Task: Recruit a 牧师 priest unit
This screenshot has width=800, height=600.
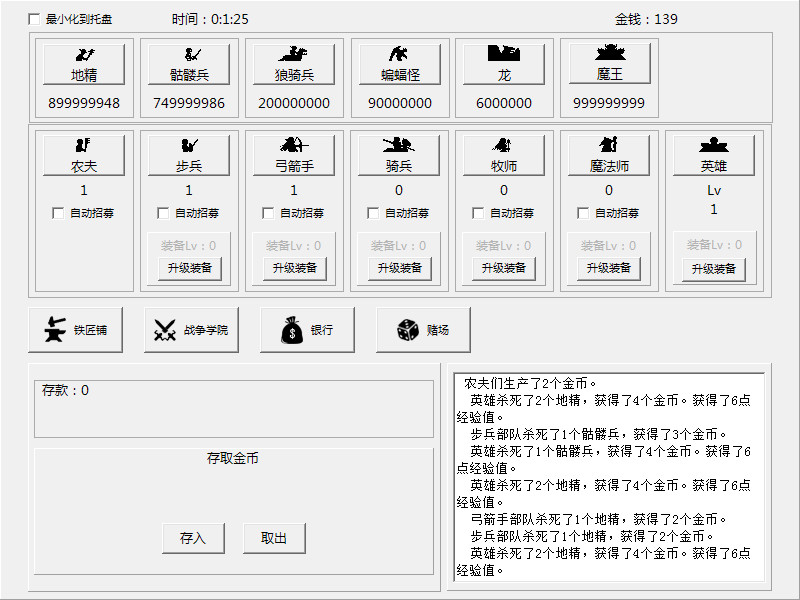Action: coord(504,156)
